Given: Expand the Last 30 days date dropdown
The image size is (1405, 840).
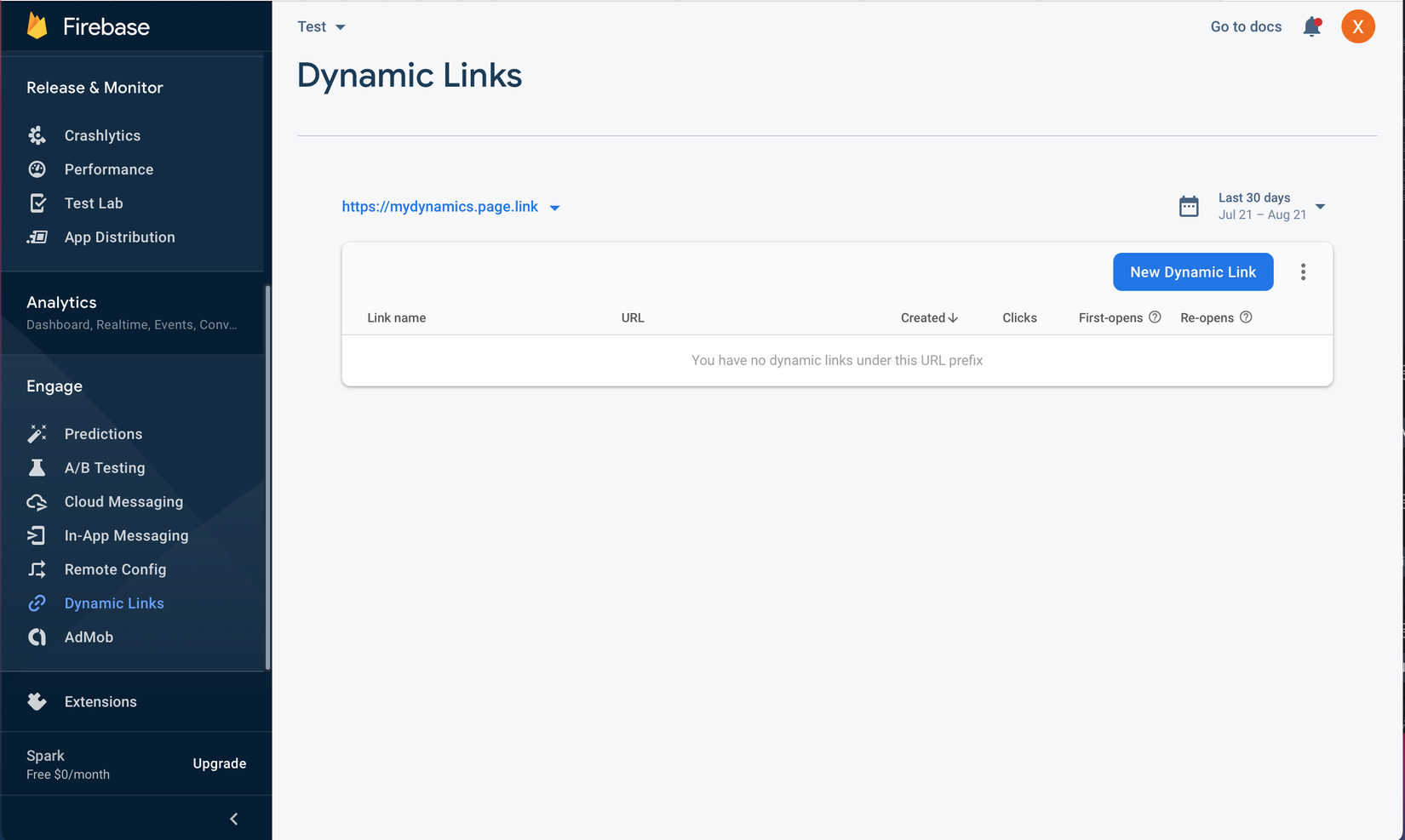Looking at the screenshot, I should tap(1320, 207).
